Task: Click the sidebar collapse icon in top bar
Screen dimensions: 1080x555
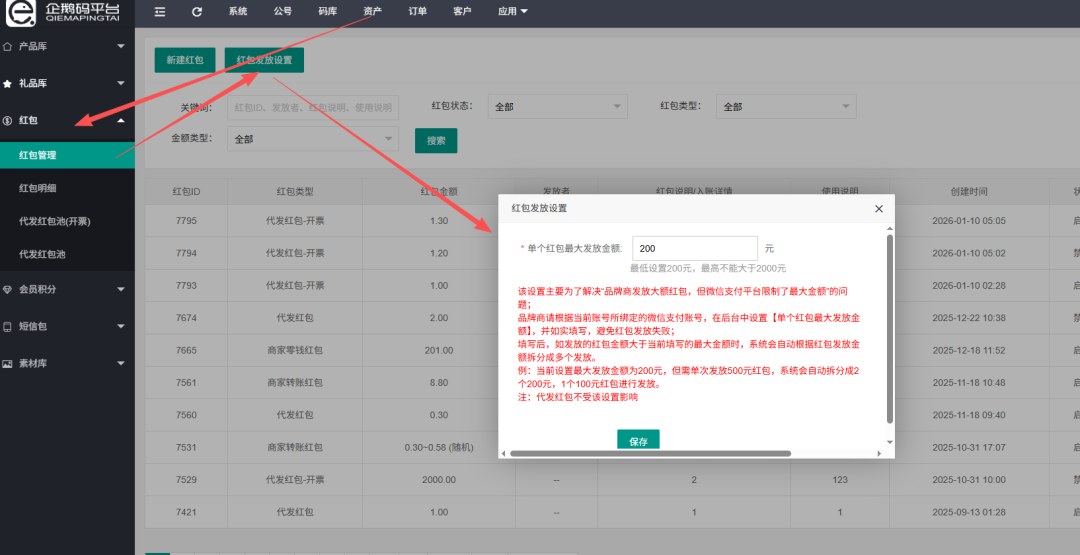Action: click(x=160, y=11)
